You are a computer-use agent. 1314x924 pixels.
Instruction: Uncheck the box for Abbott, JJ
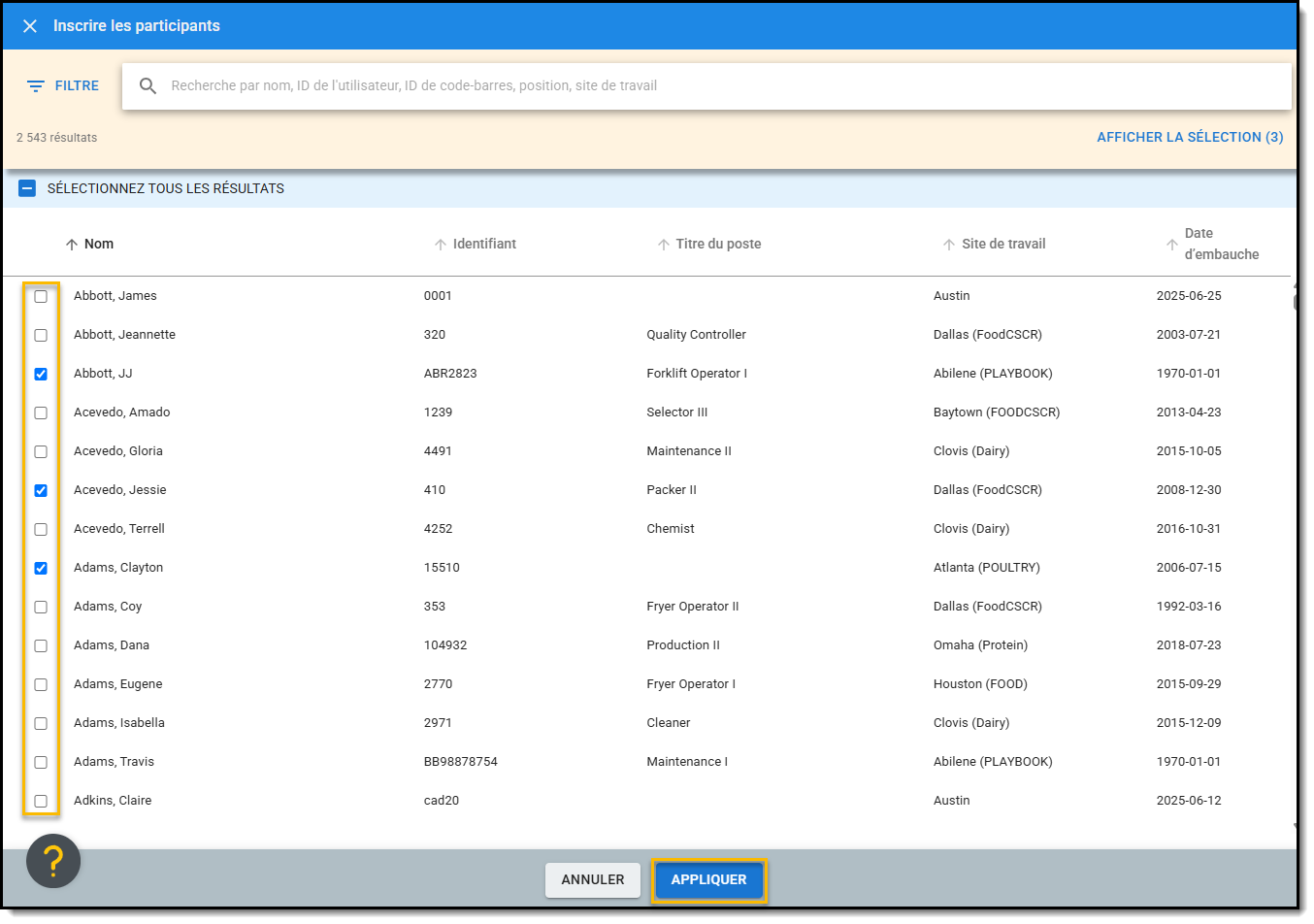41,375
